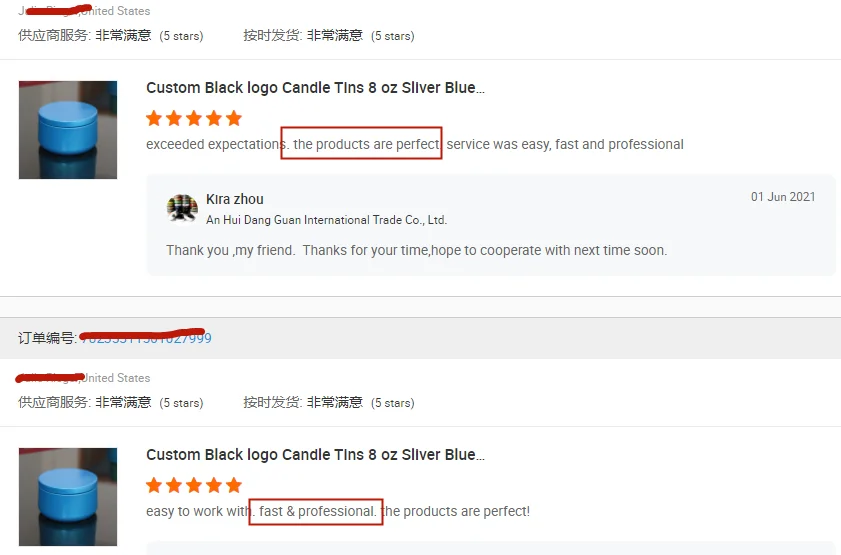Click the boxed "fast & professional" text

click(317, 511)
